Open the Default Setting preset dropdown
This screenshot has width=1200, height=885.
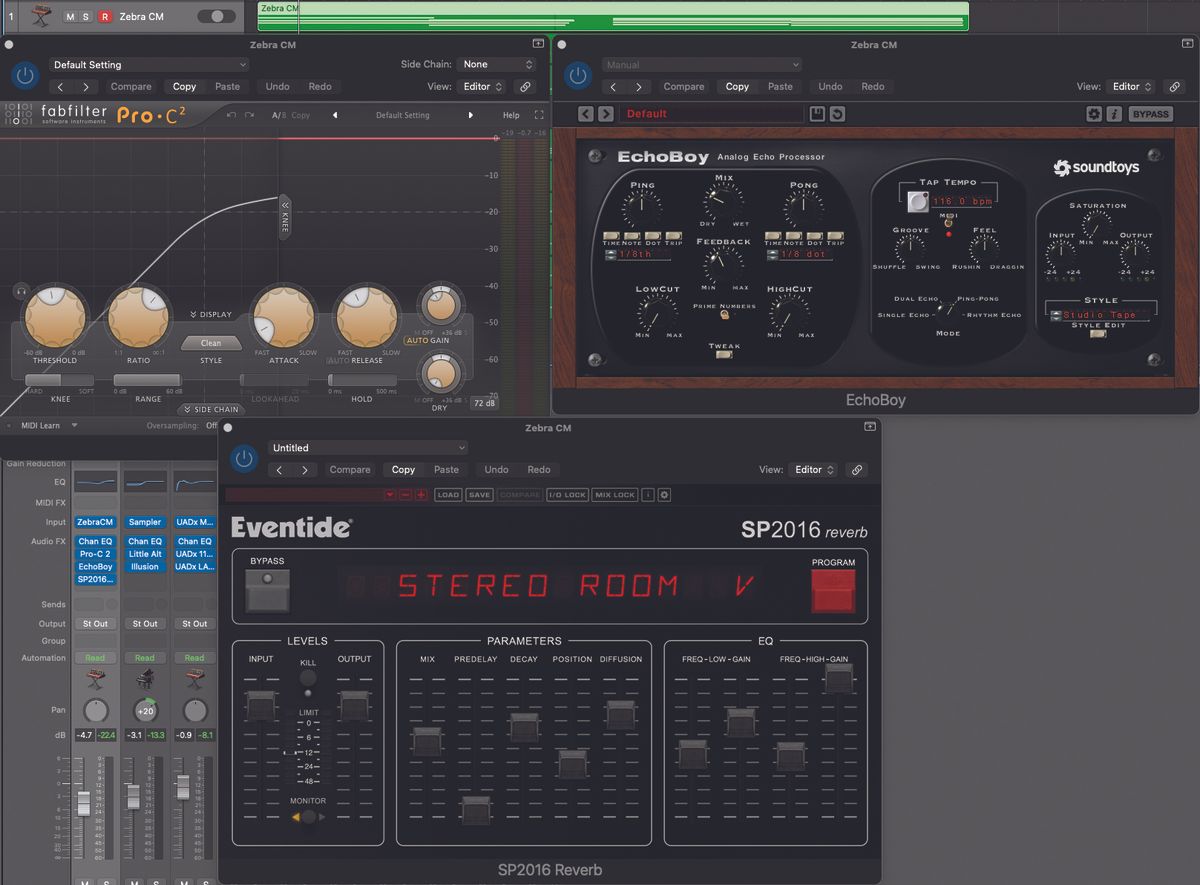coord(148,63)
